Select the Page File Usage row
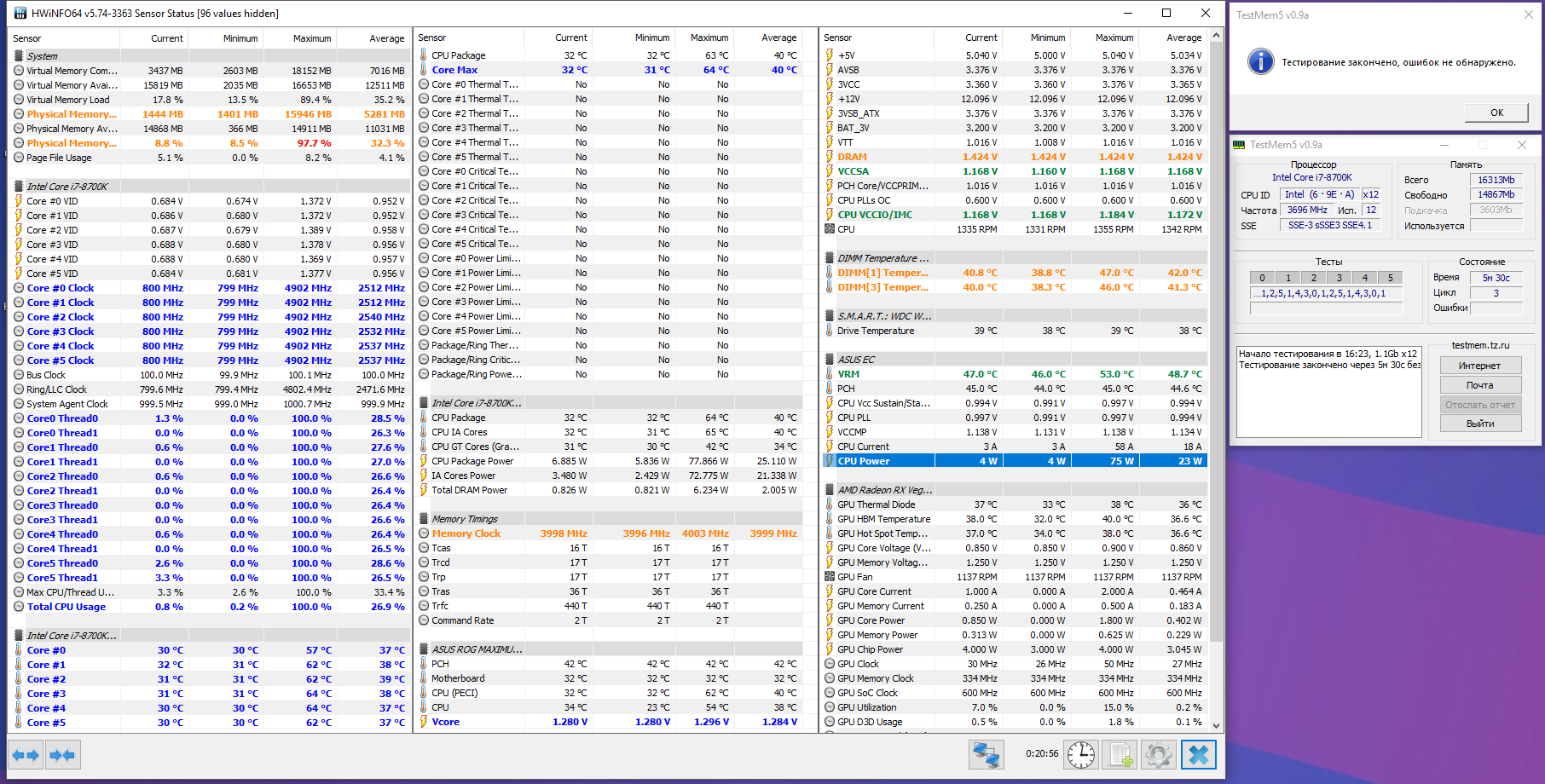The width and height of the screenshot is (1545, 784). click(207, 158)
